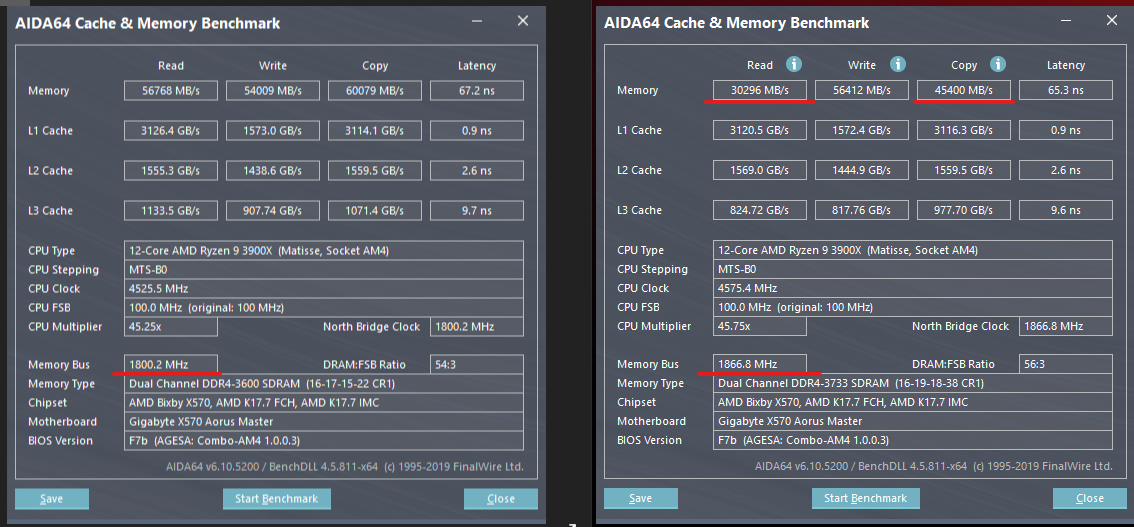Select Memory Latency value 65.3 ns

click(x=1066, y=90)
